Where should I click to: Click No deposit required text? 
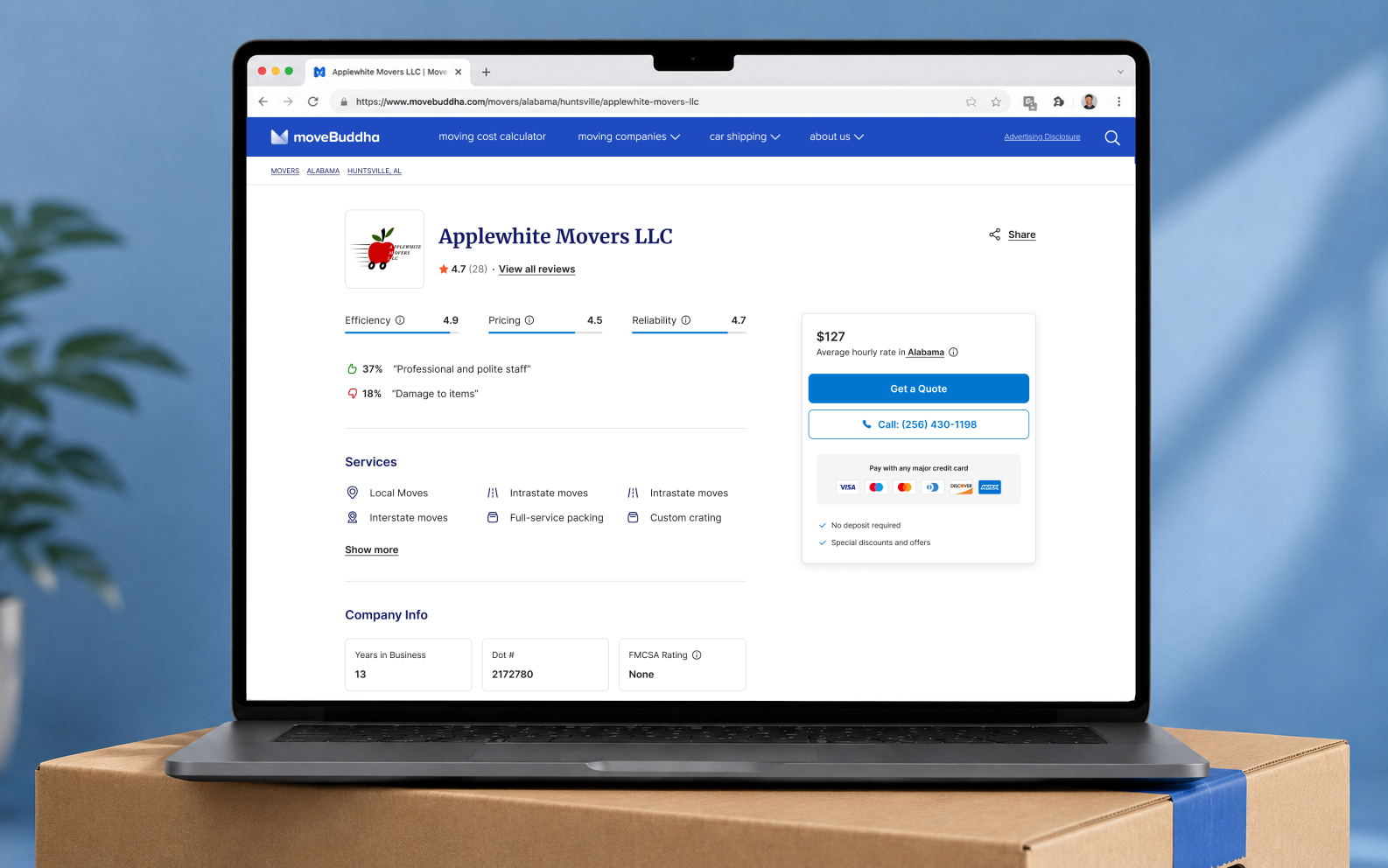pyautogui.click(x=866, y=526)
